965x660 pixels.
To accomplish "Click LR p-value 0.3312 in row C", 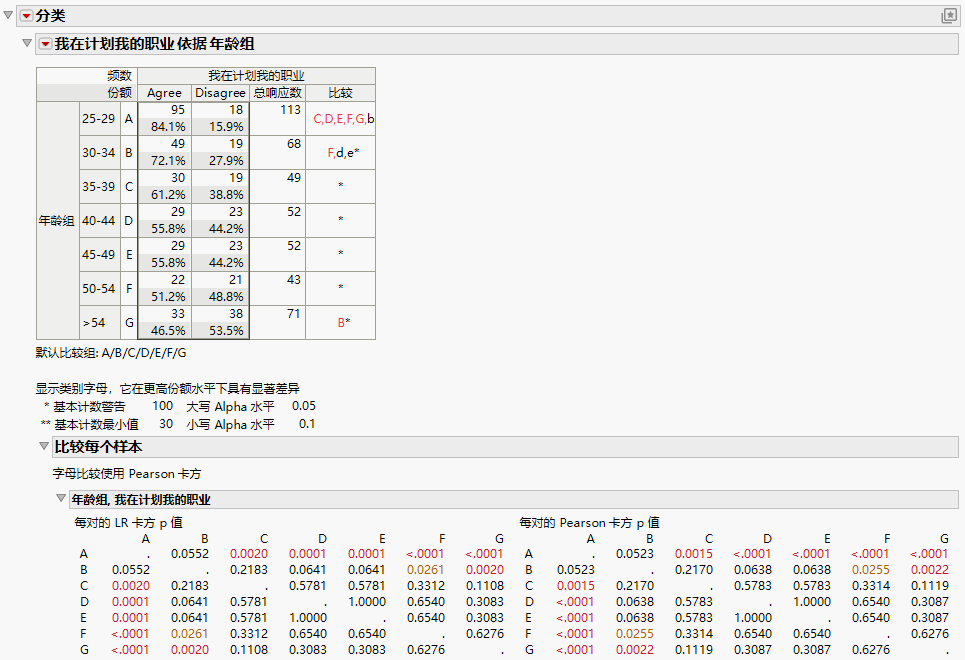I will point(426,586).
